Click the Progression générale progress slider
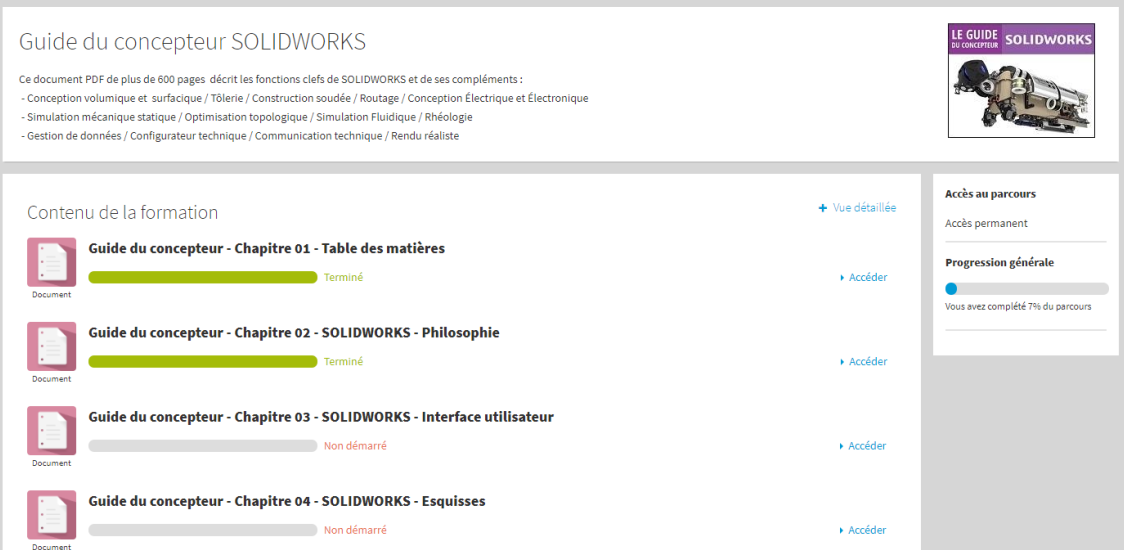The width and height of the screenshot is (1124, 550). click(x=1026, y=288)
